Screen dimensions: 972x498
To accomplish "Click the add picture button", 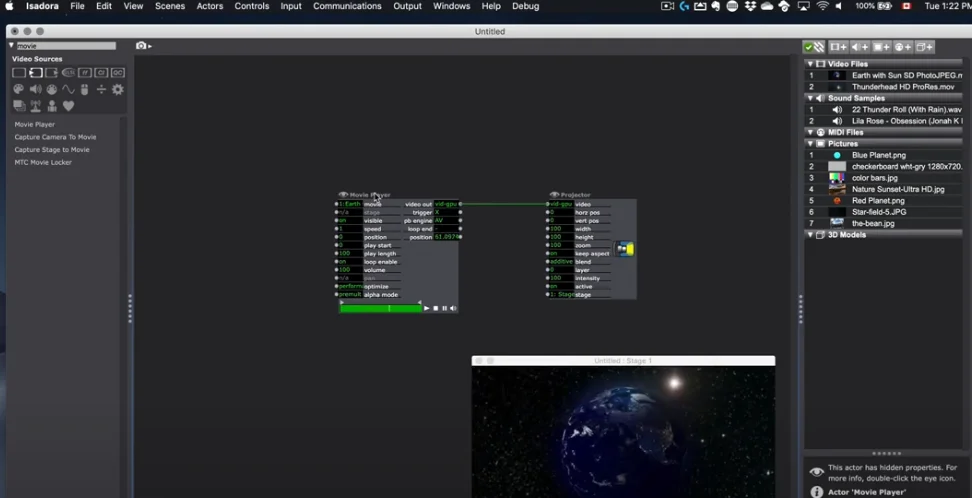I will (881, 47).
